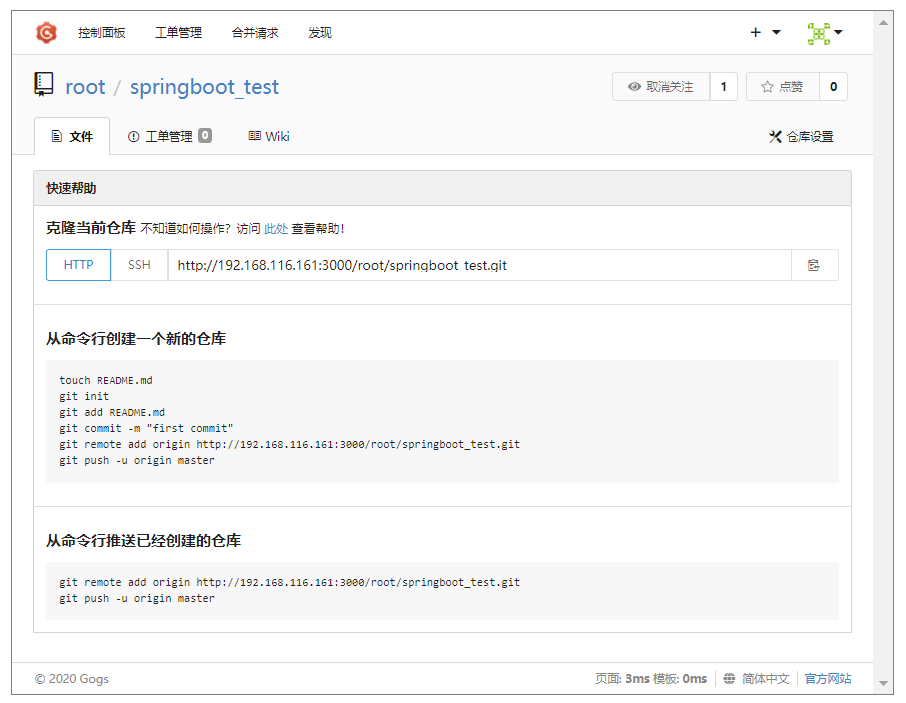Click inside the clone URL text field
Screen dimensions: 906x703
point(450,265)
